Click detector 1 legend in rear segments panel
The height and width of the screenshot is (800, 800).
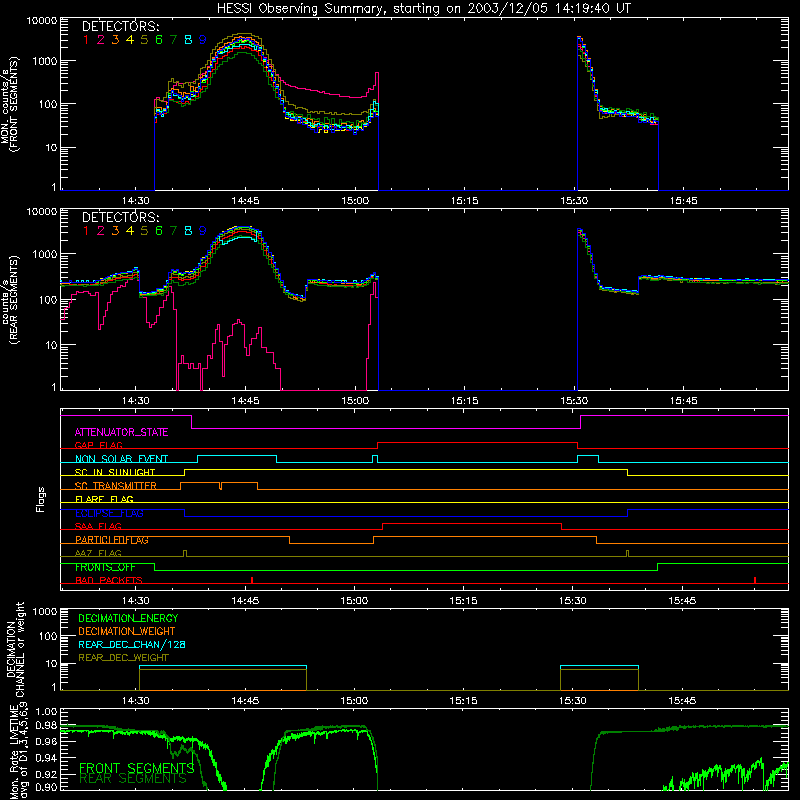pos(86,231)
